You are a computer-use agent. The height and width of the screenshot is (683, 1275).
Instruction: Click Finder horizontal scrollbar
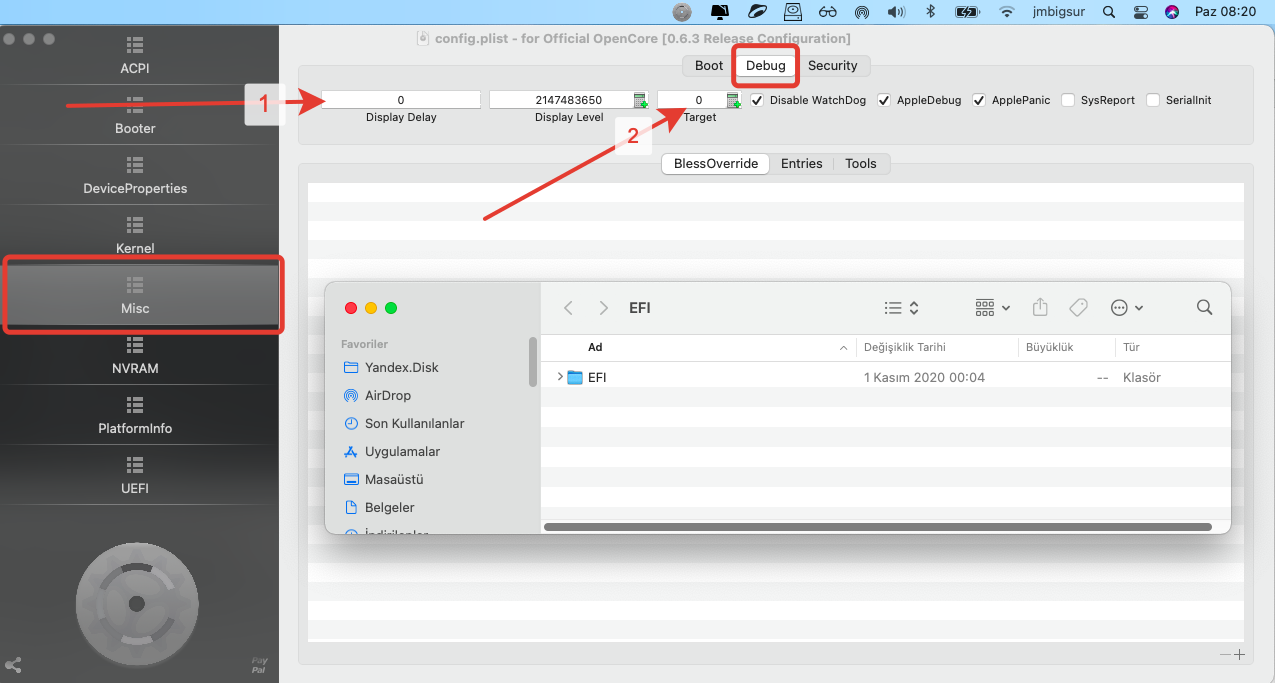pos(878,526)
